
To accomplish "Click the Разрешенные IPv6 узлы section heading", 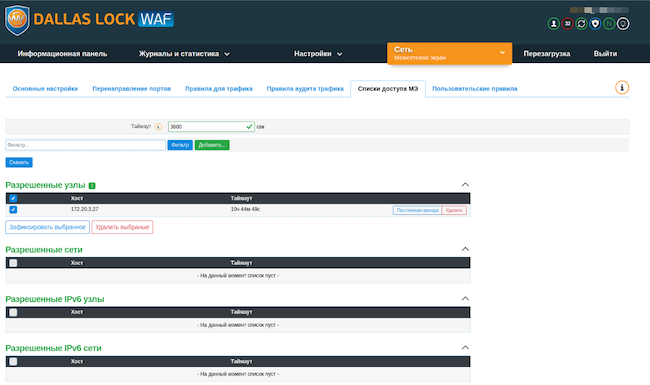I will tap(55, 299).
